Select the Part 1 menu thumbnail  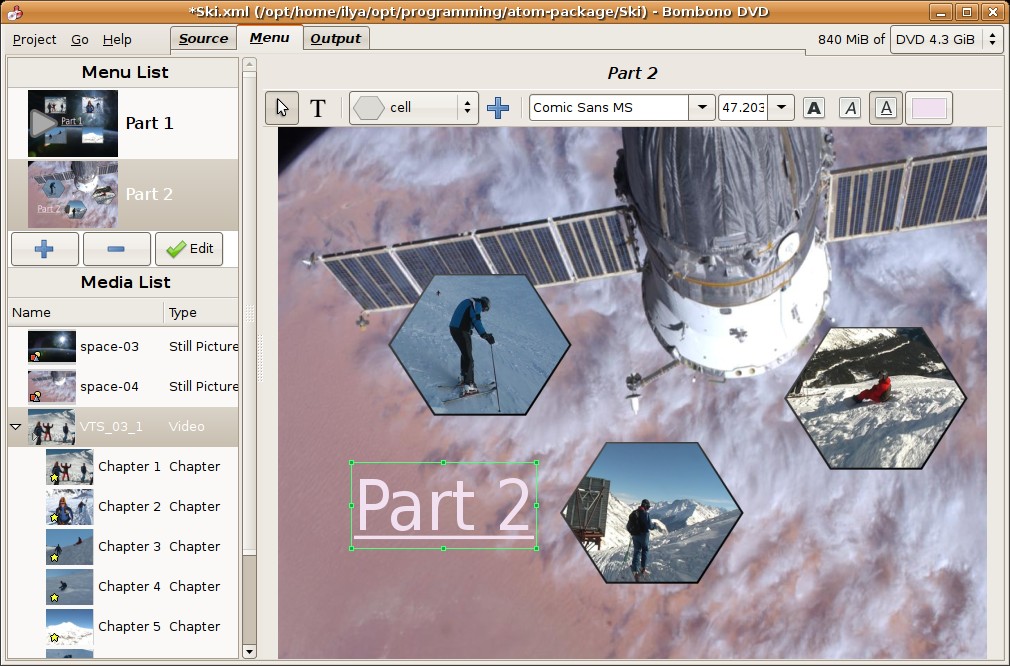[72, 123]
